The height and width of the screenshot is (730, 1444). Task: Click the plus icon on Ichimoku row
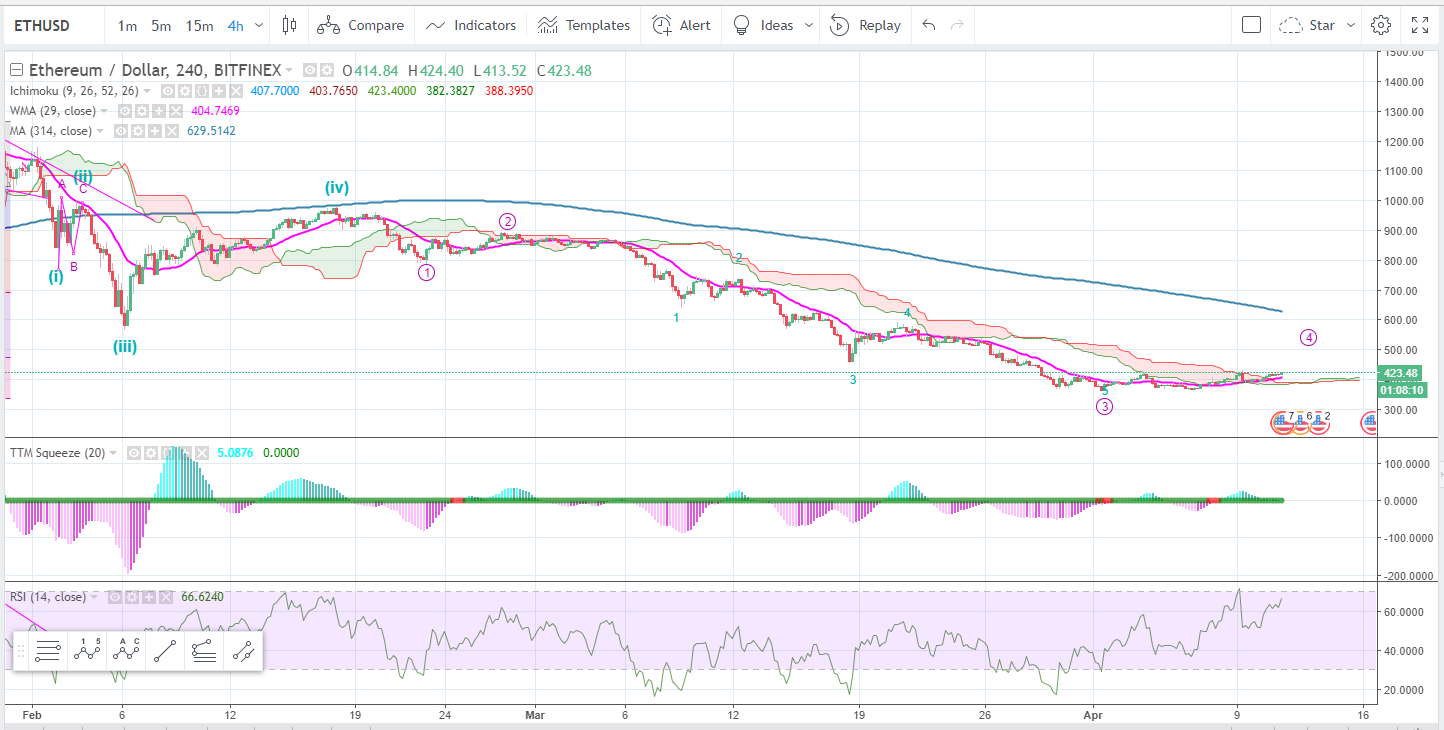pyautogui.click(x=218, y=91)
